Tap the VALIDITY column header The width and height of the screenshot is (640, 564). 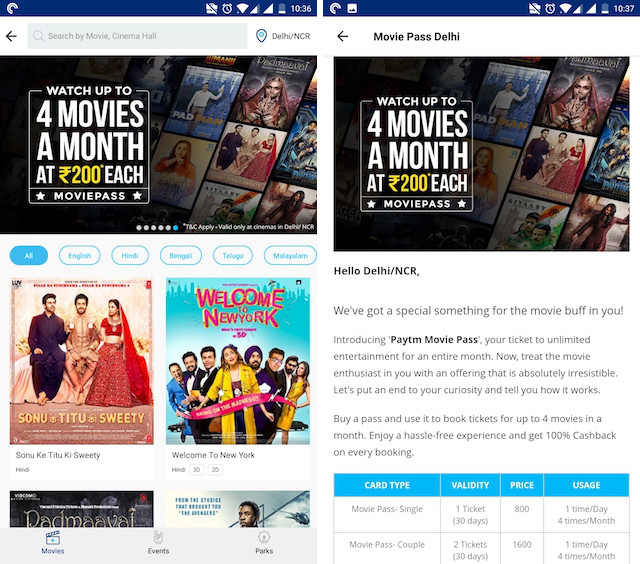pyautogui.click(x=470, y=485)
